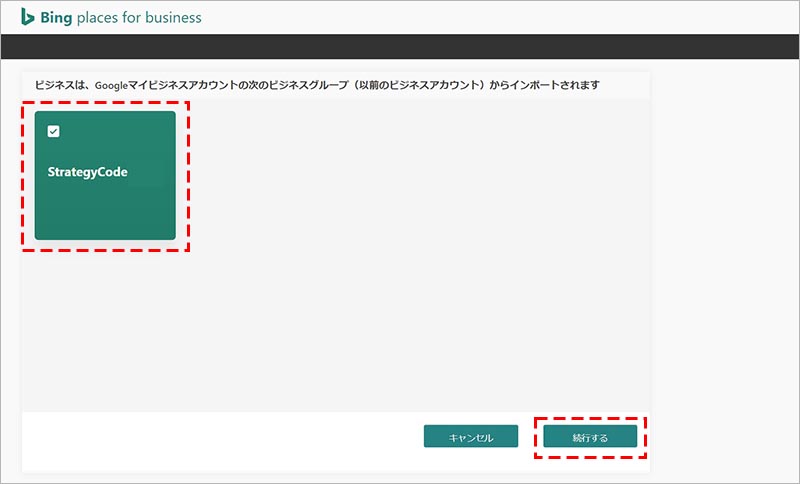Screen dimensions: 800x484
Task: Click the "places for business" header text
Action: pyautogui.click(x=139, y=17)
